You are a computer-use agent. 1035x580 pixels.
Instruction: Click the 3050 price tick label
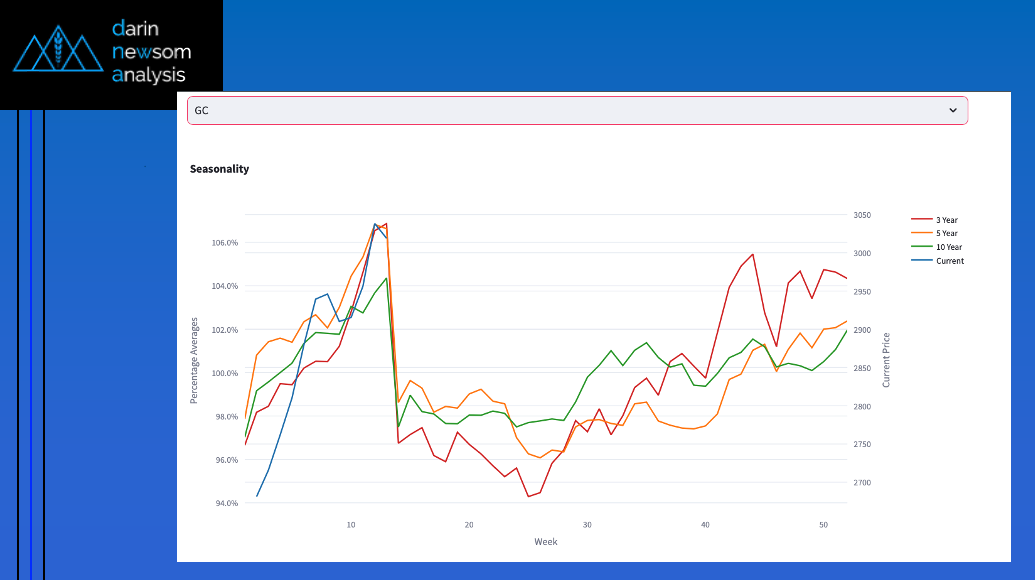[x=862, y=216]
